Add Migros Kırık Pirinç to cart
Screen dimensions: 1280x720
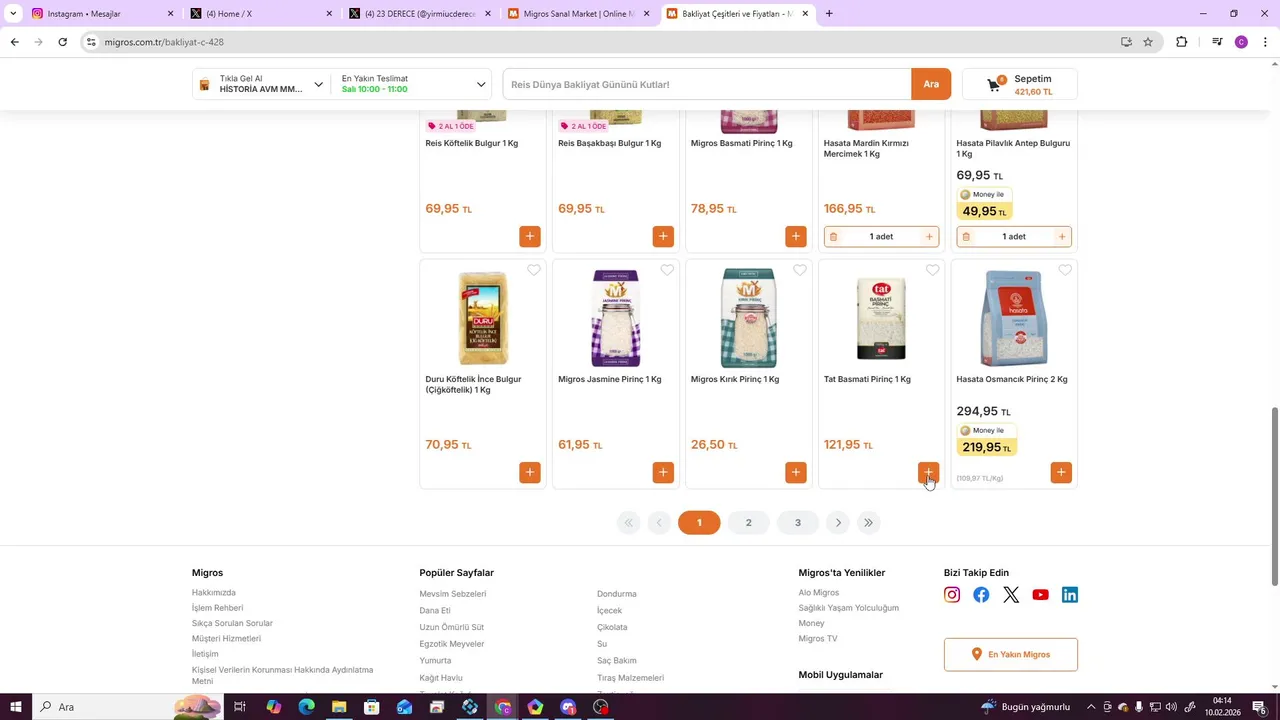tap(796, 472)
